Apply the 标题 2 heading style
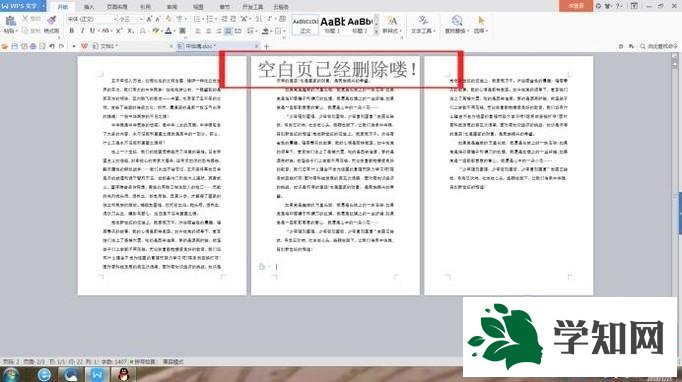The height and width of the screenshot is (382, 682). 360,25
